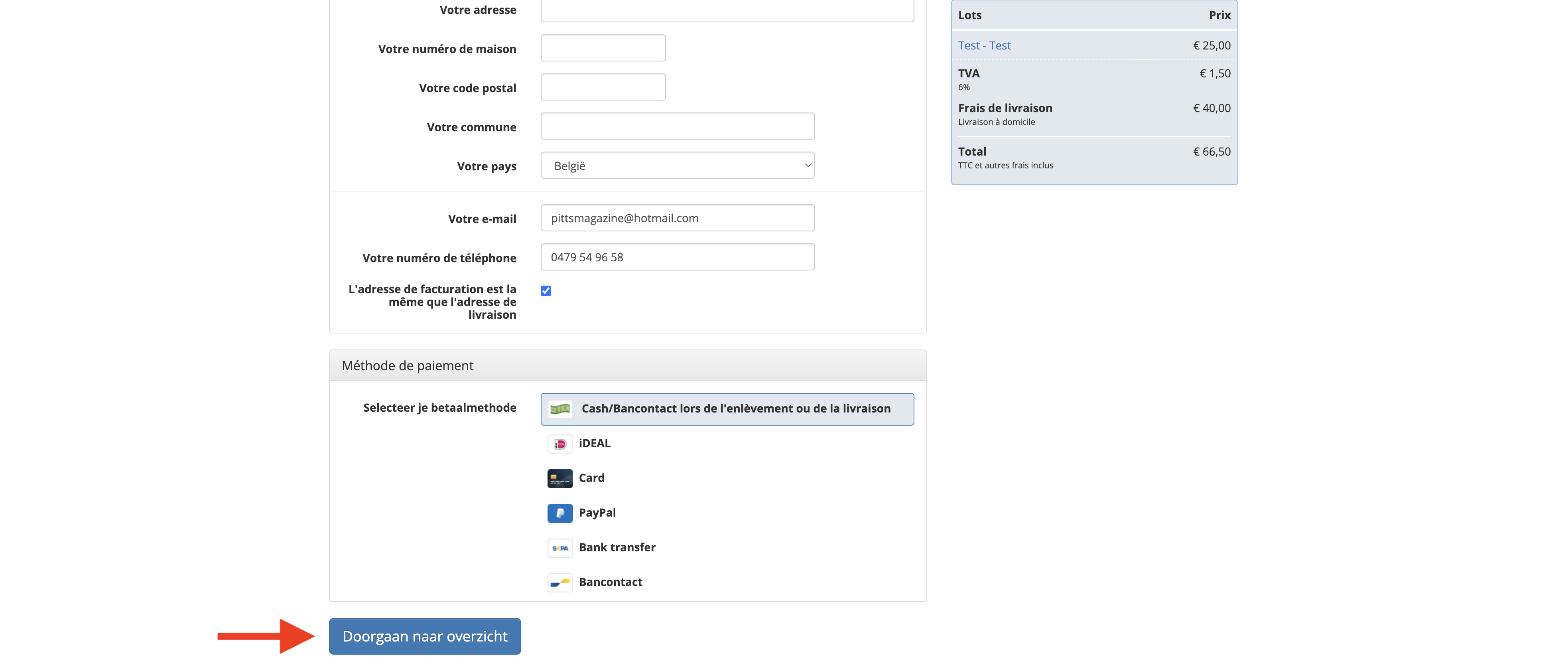The height and width of the screenshot is (671, 1568).
Task: Focus the Votre code postal field
Action: (x=603, y=87)
